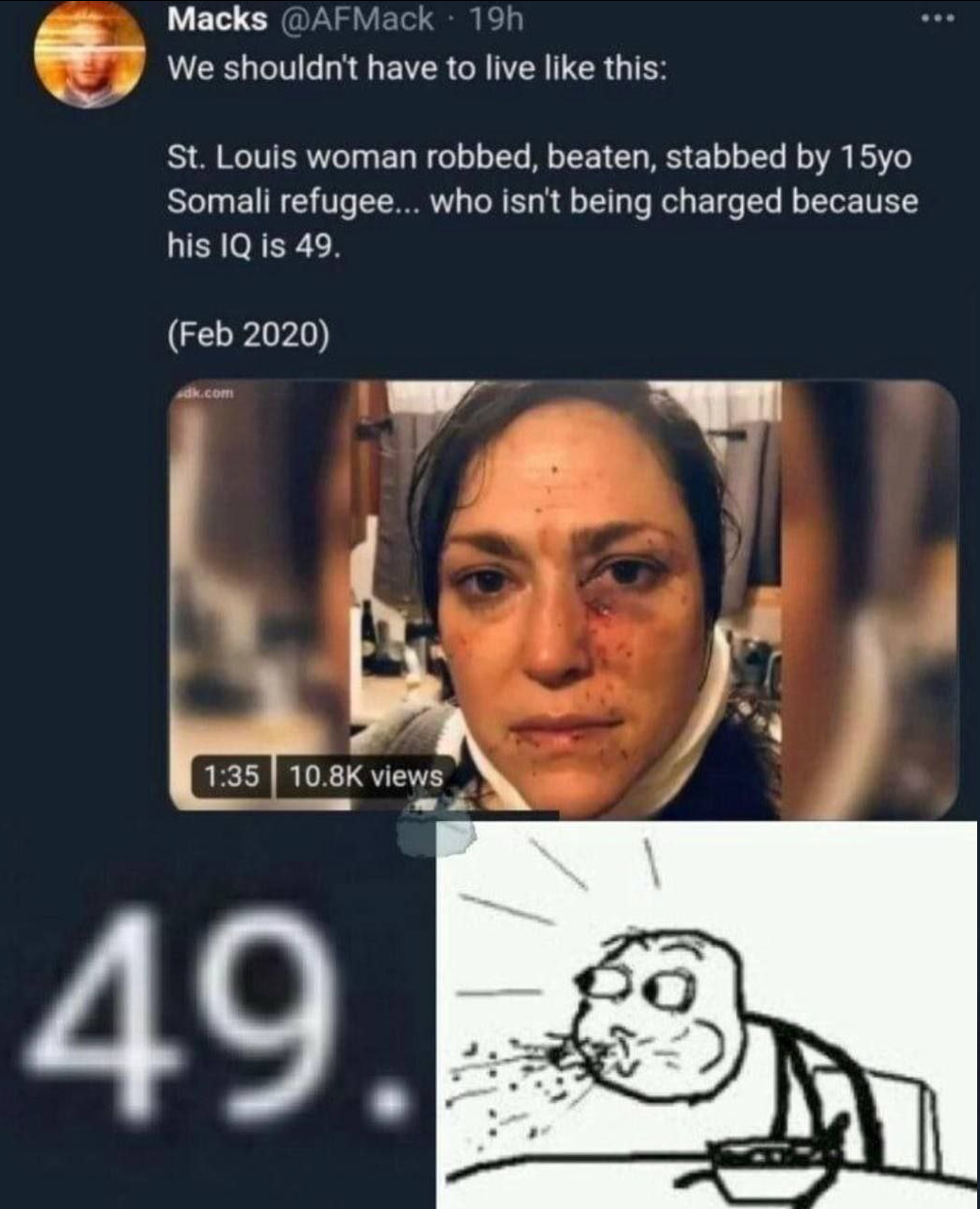This screenshot has height=1209, width=980.
Task: Click the blurred right edge of video
Action: (x=869, y=597)
